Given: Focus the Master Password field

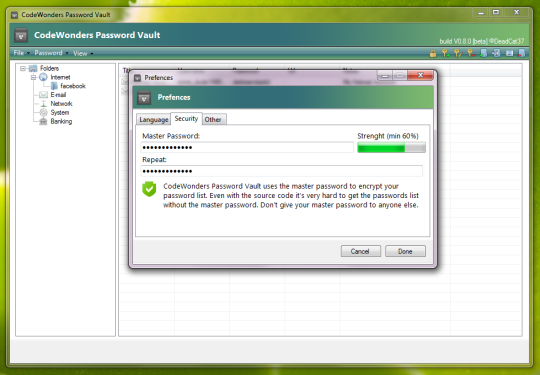Looking at the screenshot, I should (x=247, y=147).
